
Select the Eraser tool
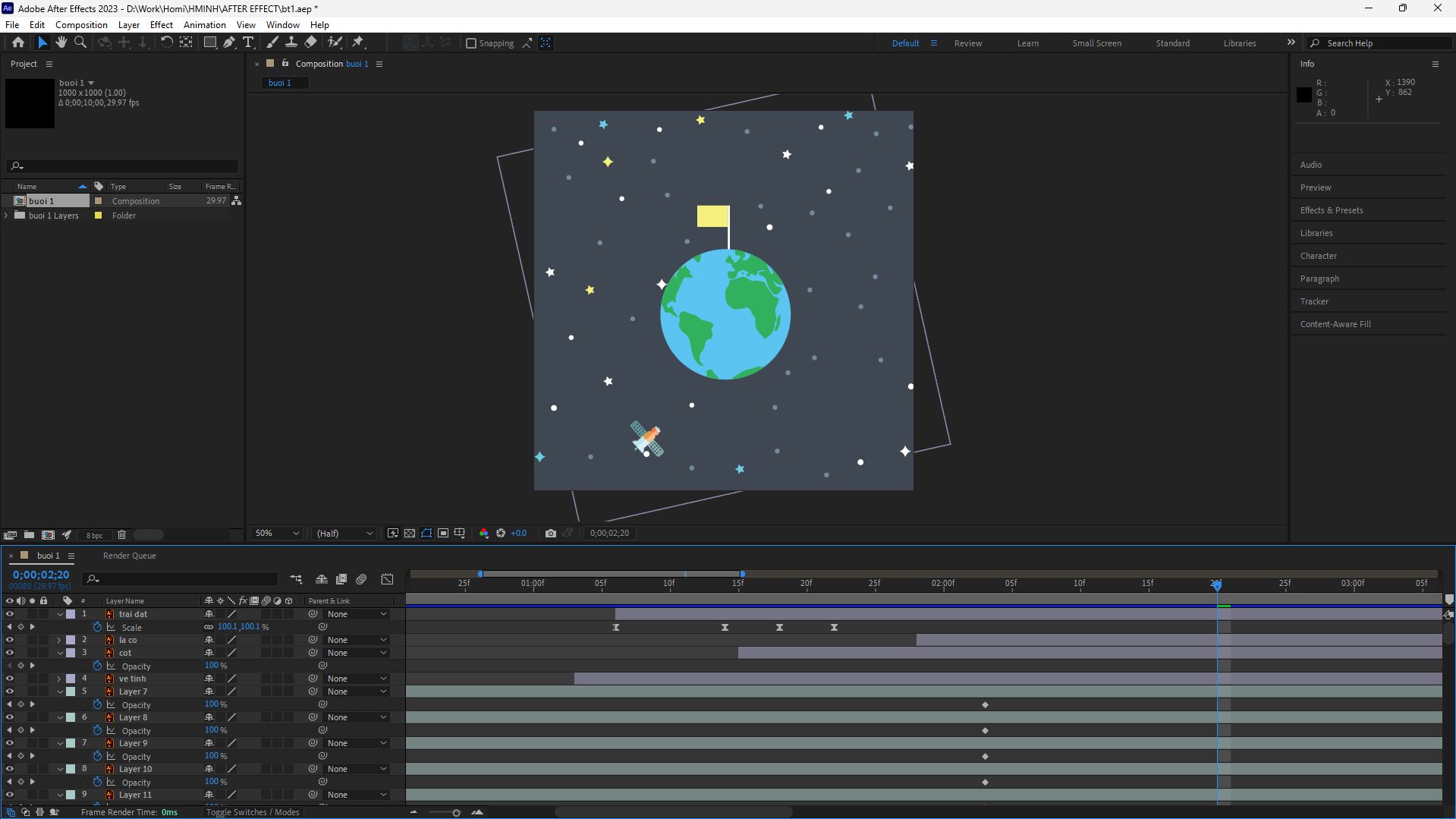pos(311,43)
